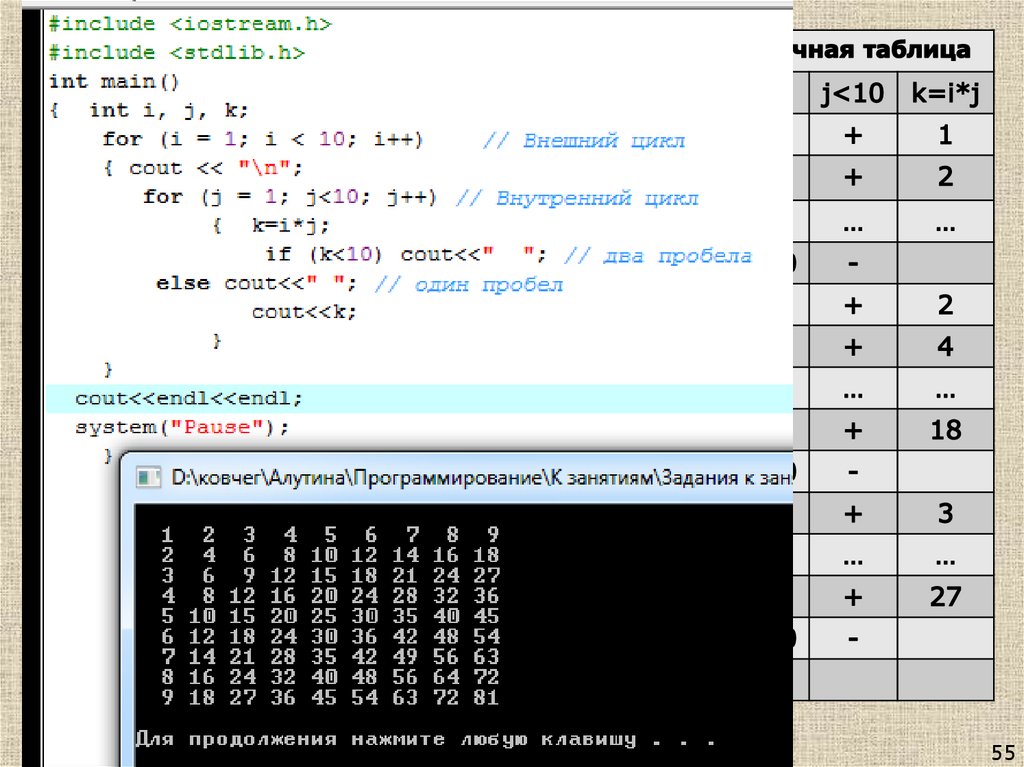
Task: Click the table header 'j<10'
Action: 853,93
